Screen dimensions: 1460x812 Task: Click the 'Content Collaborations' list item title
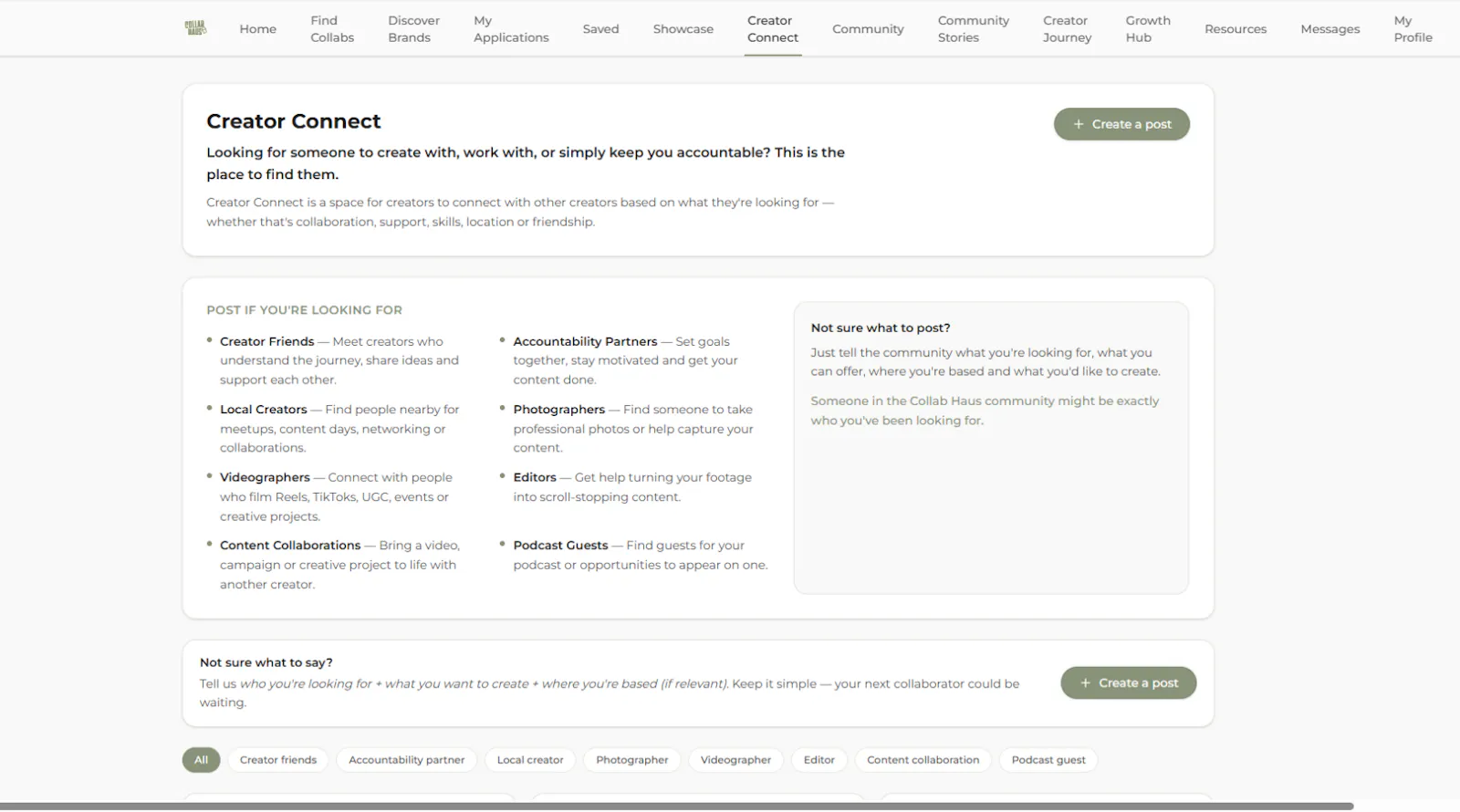point(290,546)
